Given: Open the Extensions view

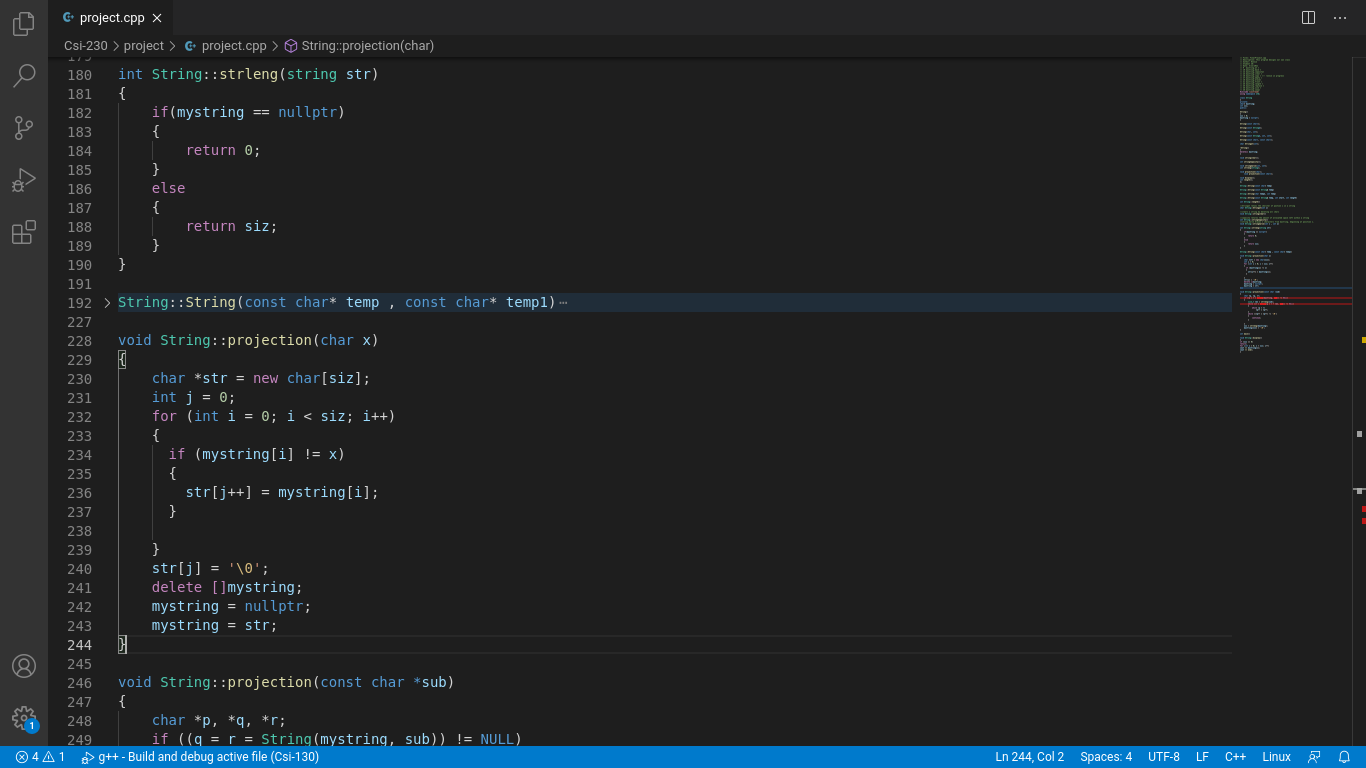Looking at the screenshot, I should pyautogui.click(x=24, y=232).
